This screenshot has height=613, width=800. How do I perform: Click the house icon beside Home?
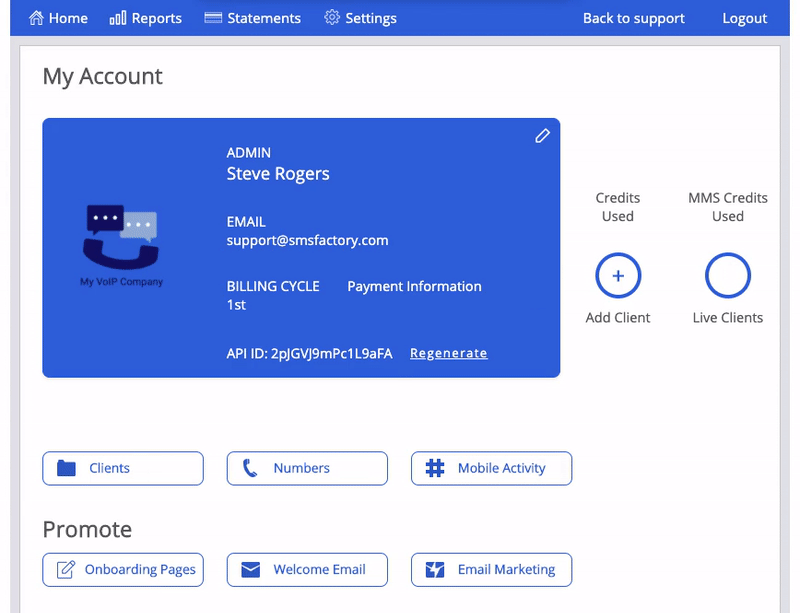click(36, 18)
